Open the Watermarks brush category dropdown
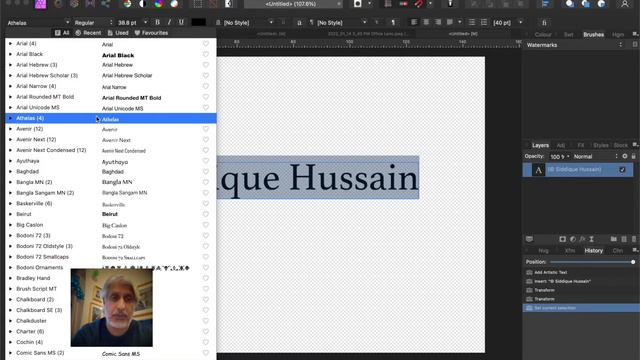The width and height of the screenshot is (640, 360). 574,45
